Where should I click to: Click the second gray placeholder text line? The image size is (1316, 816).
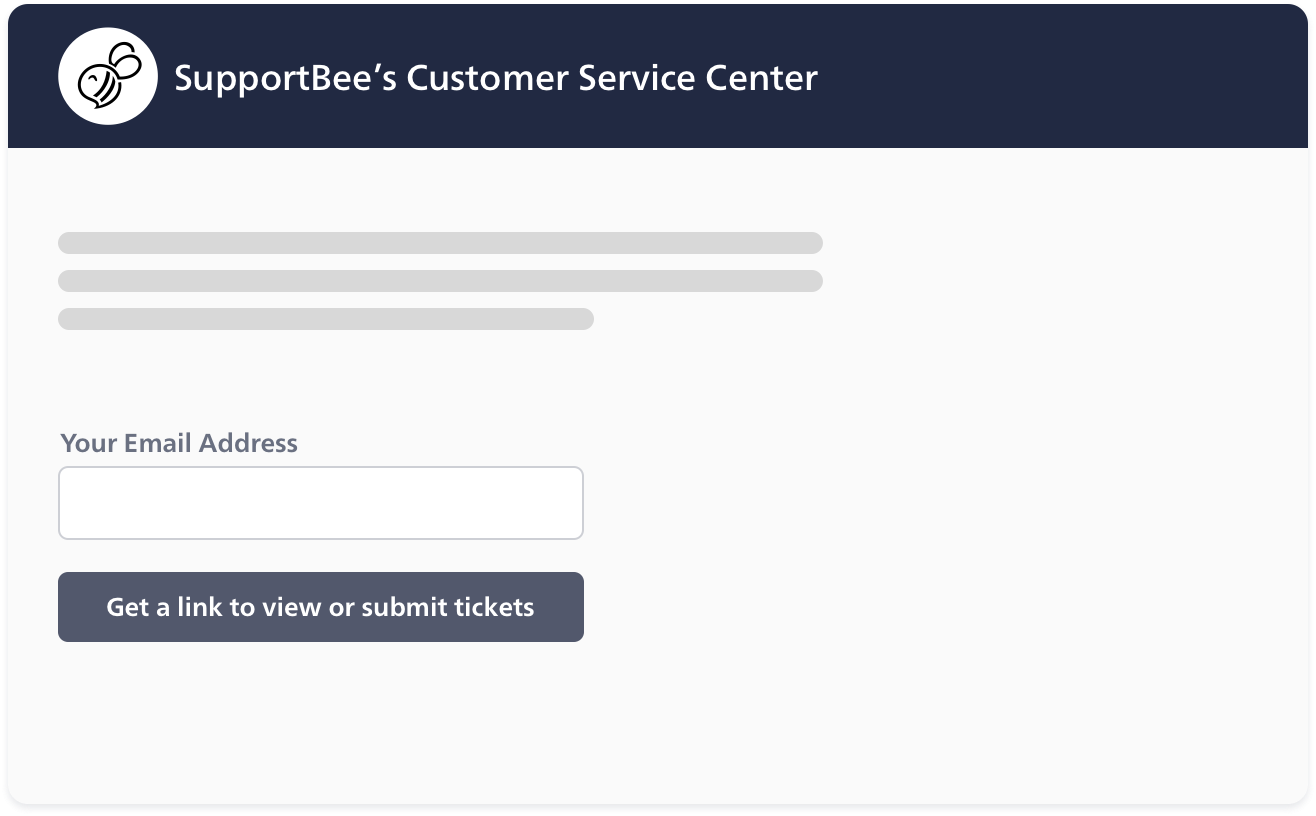point(440,281)
